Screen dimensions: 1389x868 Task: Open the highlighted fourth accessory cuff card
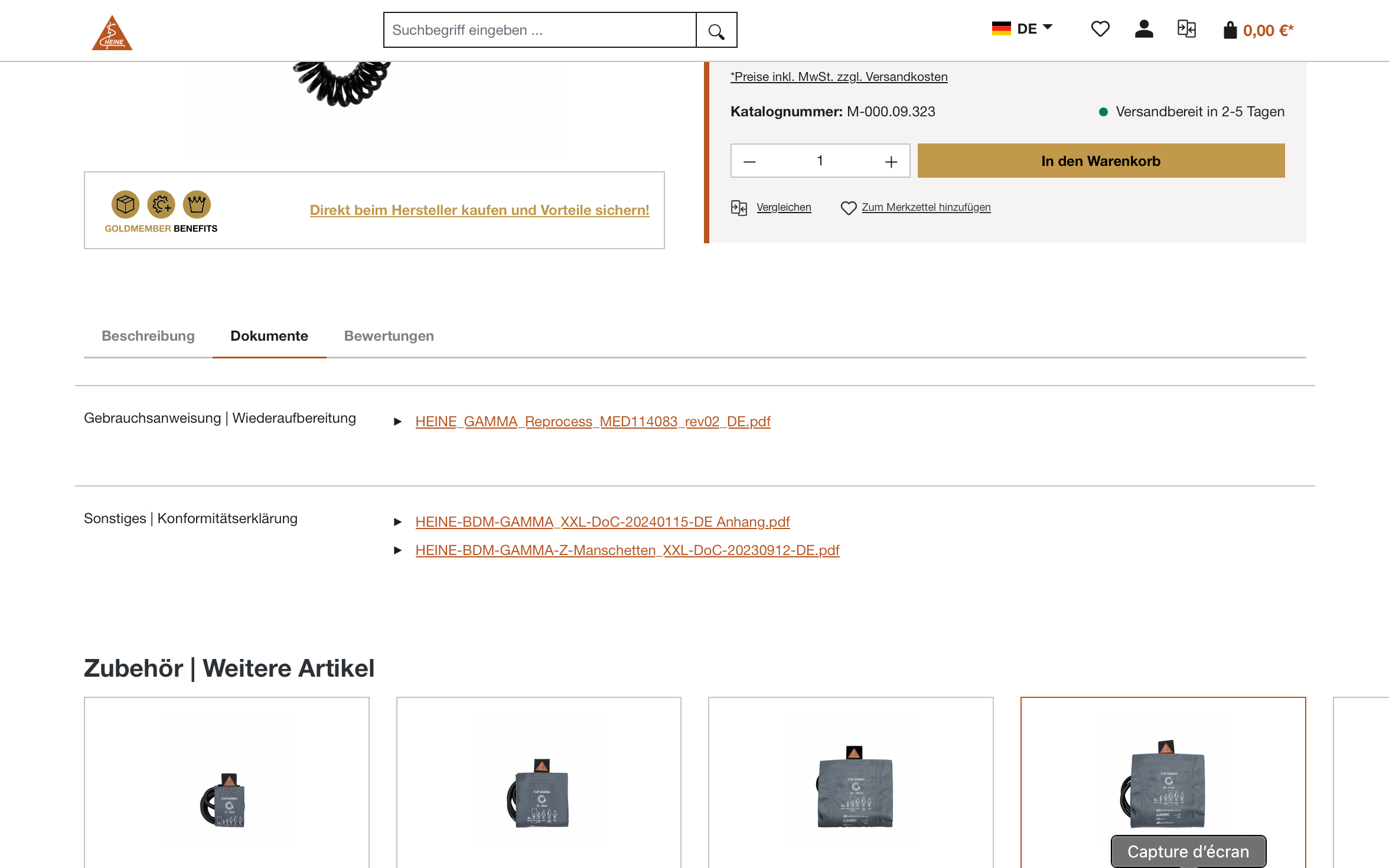tap(1163, 782)
